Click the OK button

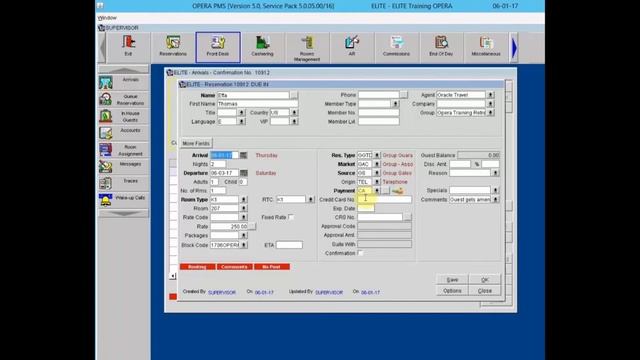(484, 280)
